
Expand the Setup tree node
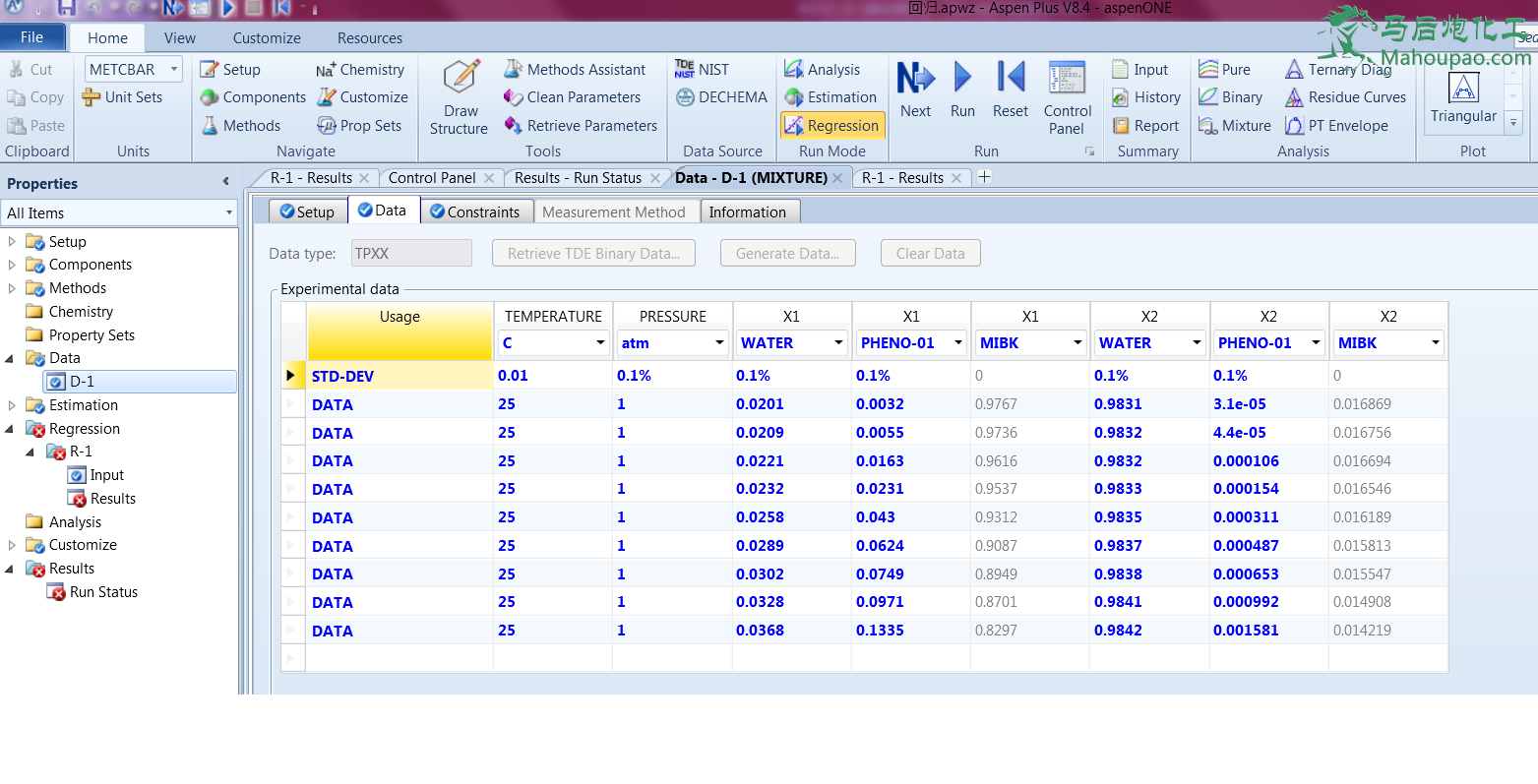(x=12, y=242)
